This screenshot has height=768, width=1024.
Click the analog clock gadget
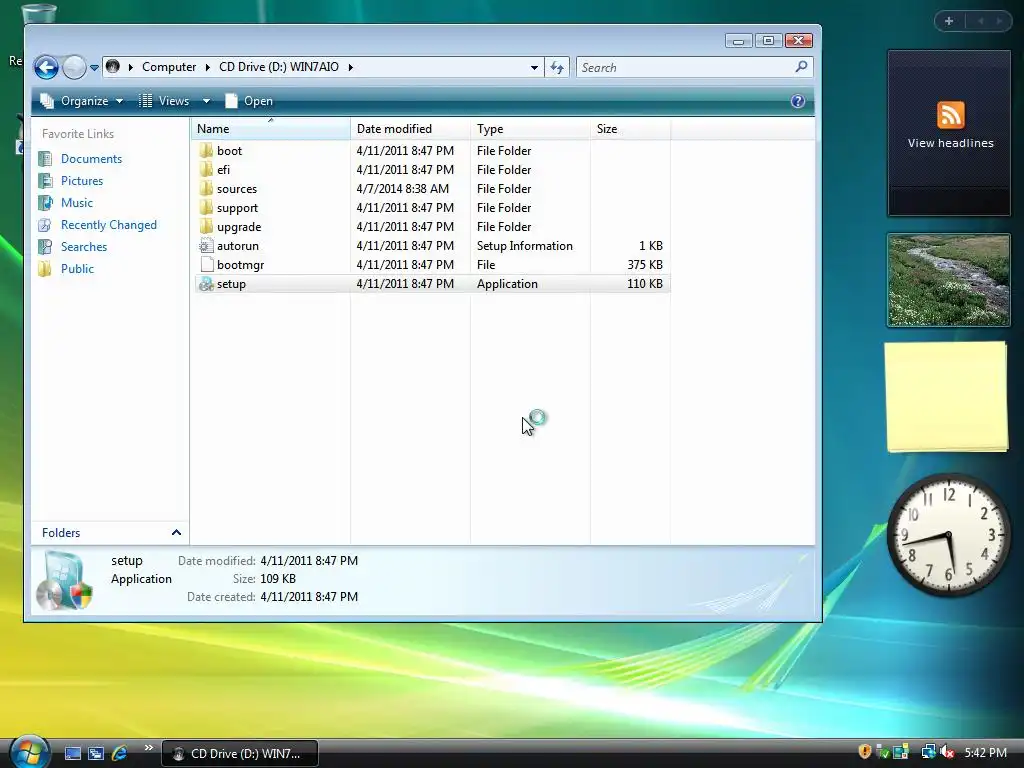point(948,536)
